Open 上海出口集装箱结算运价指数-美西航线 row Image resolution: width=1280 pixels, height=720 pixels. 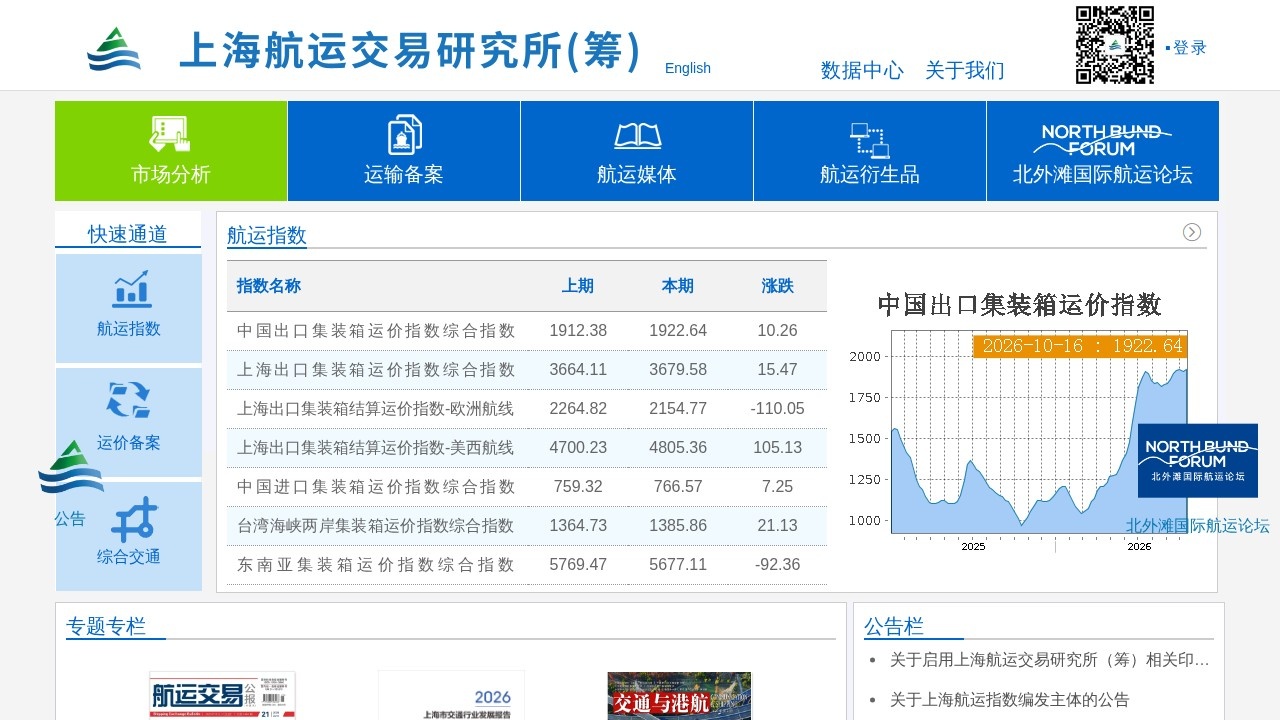527,448
